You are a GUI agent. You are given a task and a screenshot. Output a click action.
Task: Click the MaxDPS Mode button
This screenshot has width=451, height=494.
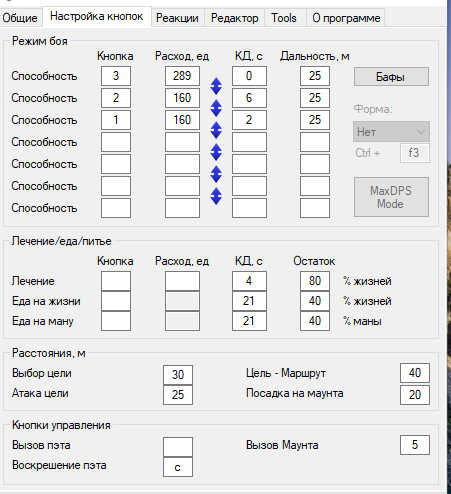point(391,197)
